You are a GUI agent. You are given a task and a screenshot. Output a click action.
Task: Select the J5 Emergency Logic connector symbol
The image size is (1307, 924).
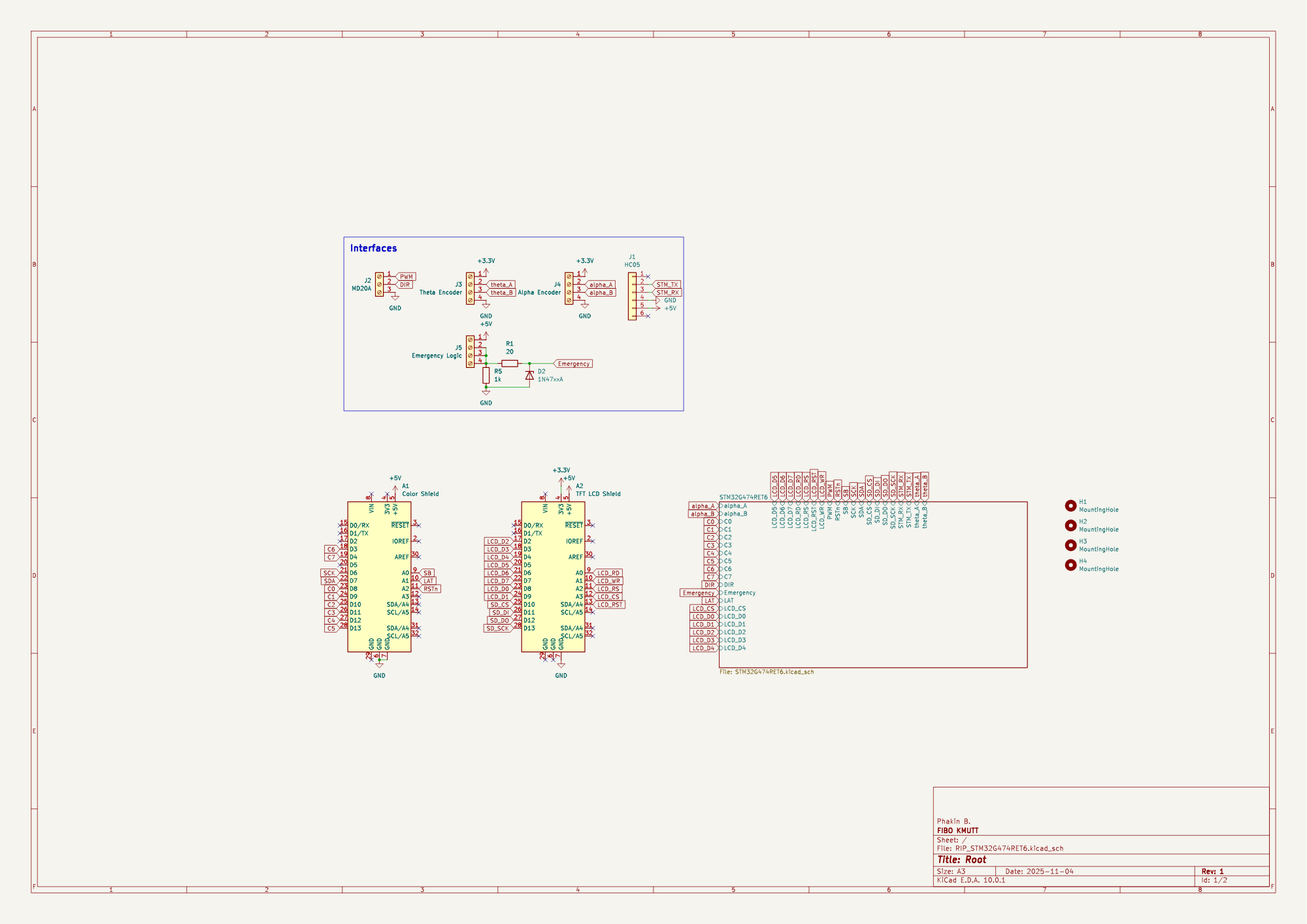pyautogui.click(x=470, y=352)
